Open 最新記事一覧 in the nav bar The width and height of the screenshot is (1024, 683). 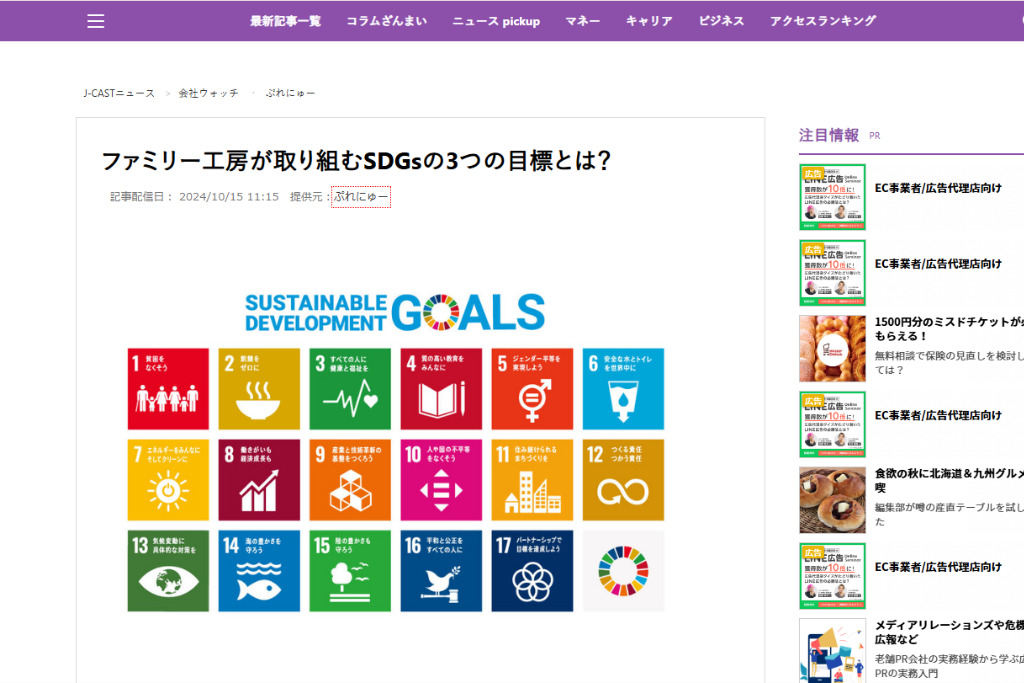point(285,21)
